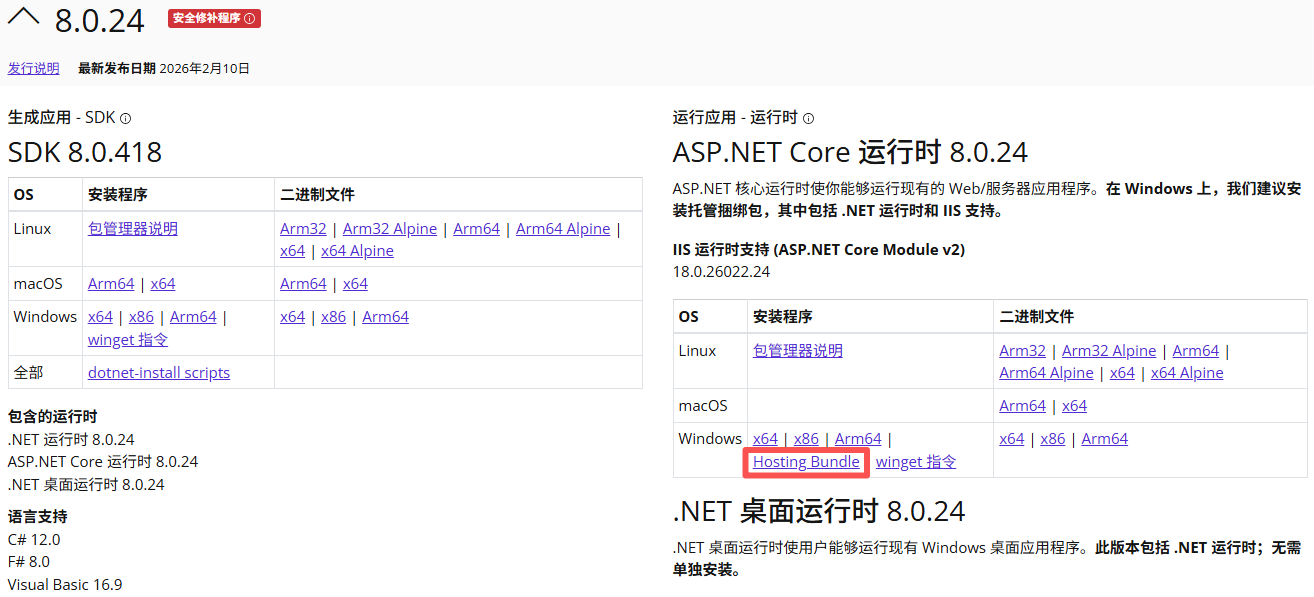1314x597 pixels.
Task: Download SDK Windows x64 installer
Action: click(x=100, y=316)
